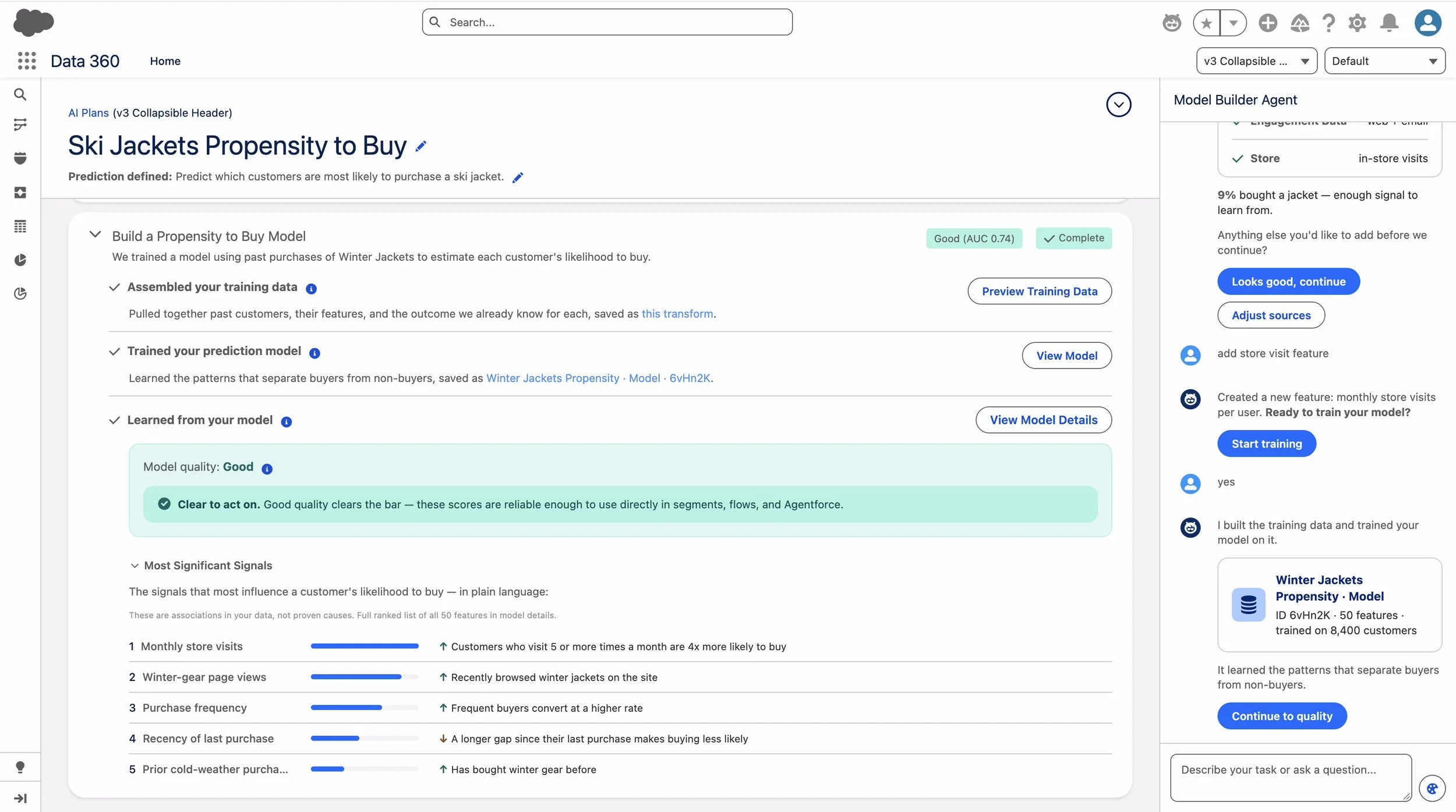The height and width of the screenshot is (812, 1456).
Task: Open the Help question mark icon
Action: (x=1328, y=23)
